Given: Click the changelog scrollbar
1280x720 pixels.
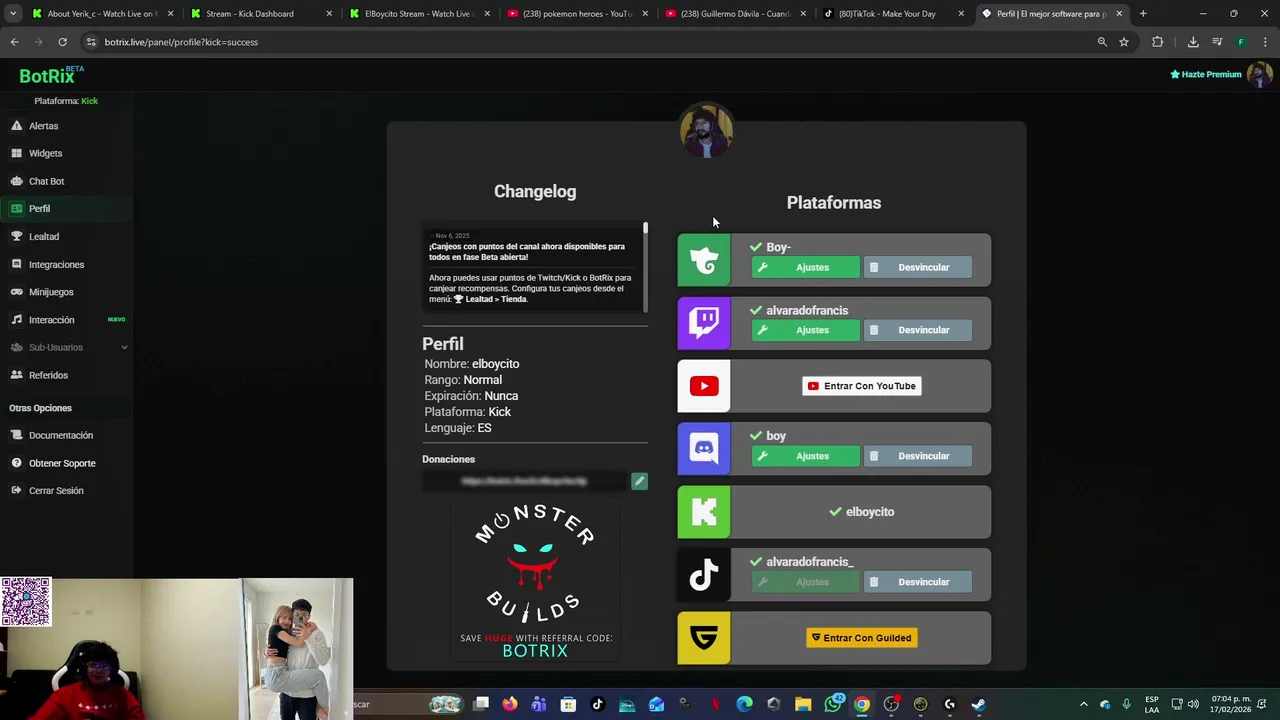Looking at the screenshot, I should [645, 266].
